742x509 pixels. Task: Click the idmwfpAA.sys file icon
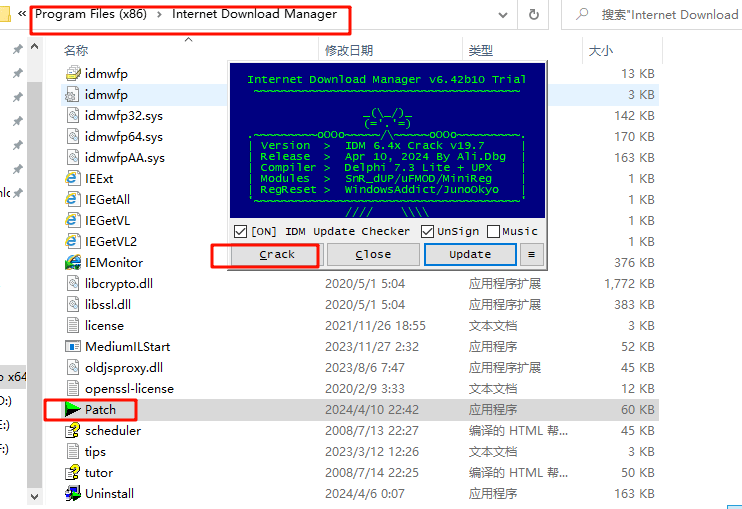point(72,158)
